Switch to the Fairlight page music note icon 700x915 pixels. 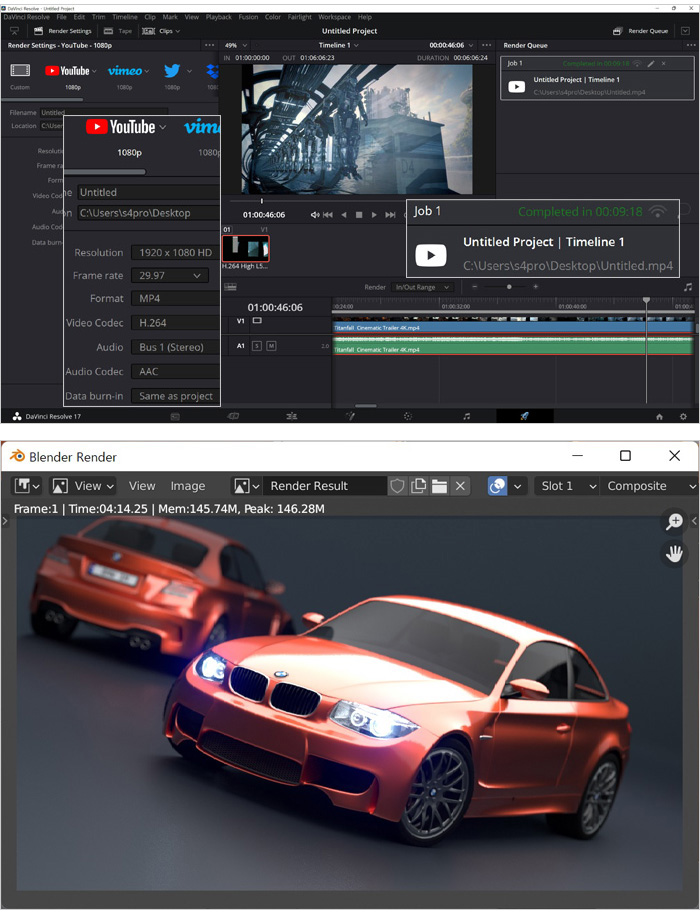click(x=466, y=416)
